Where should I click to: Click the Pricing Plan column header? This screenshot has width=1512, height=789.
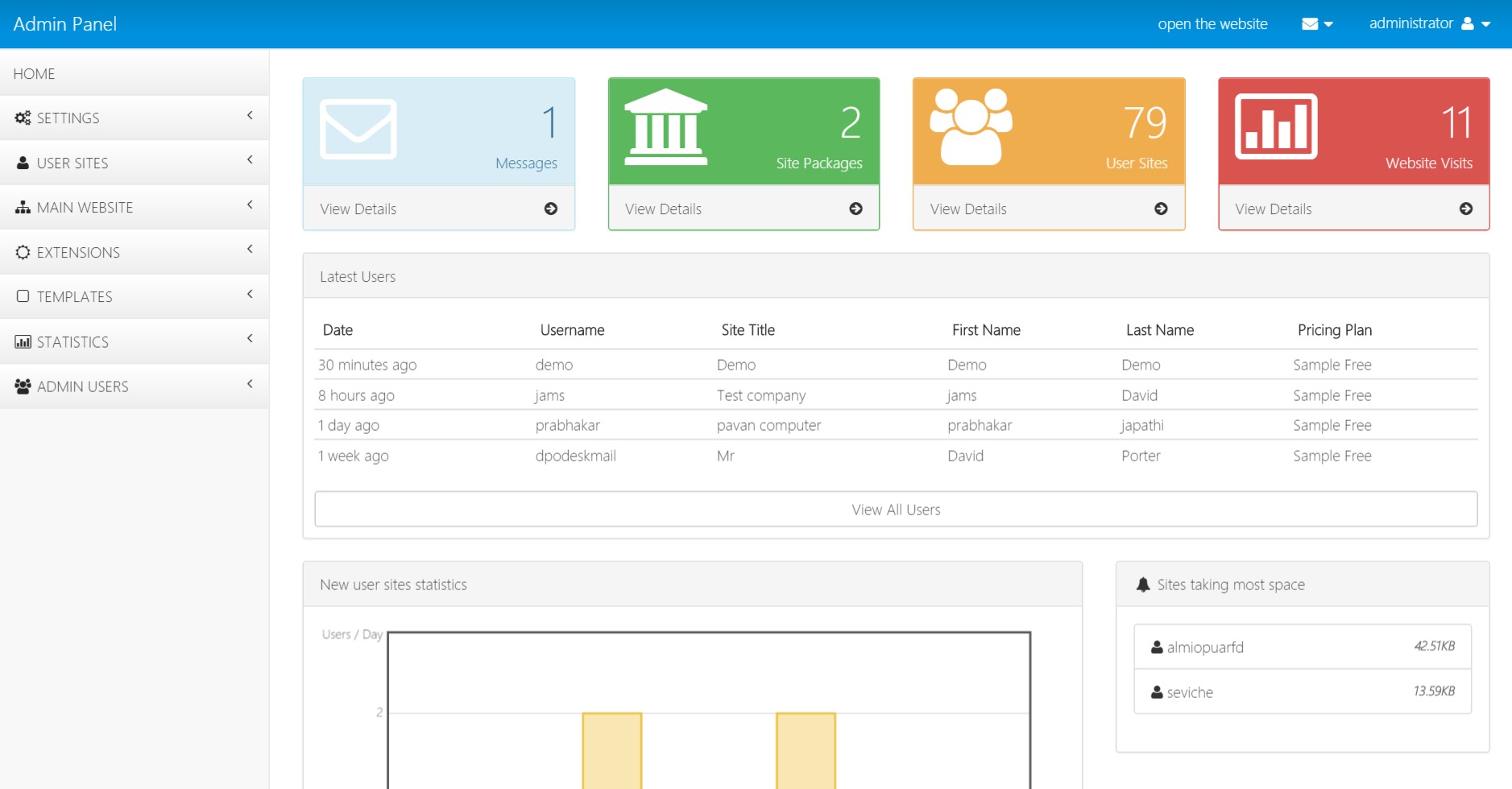pos(1335,330)
